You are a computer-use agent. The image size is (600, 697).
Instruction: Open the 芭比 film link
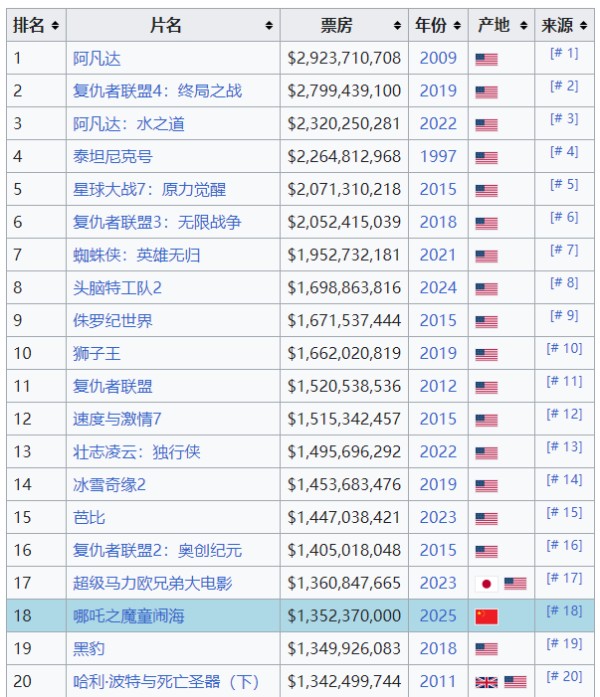click(89, 517)
